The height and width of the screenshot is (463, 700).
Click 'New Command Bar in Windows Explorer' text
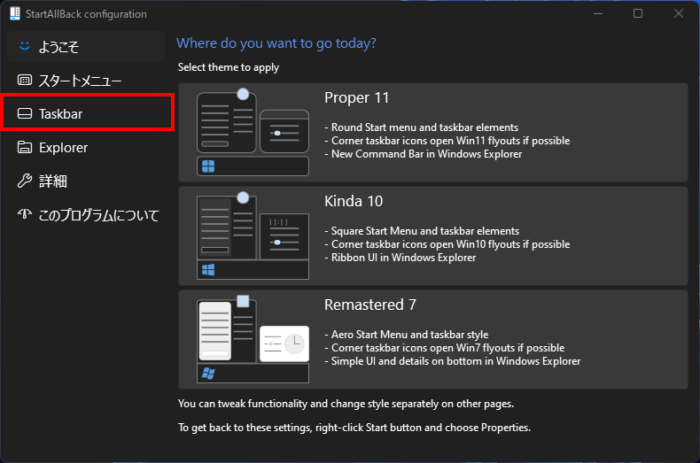pos(426,154)
